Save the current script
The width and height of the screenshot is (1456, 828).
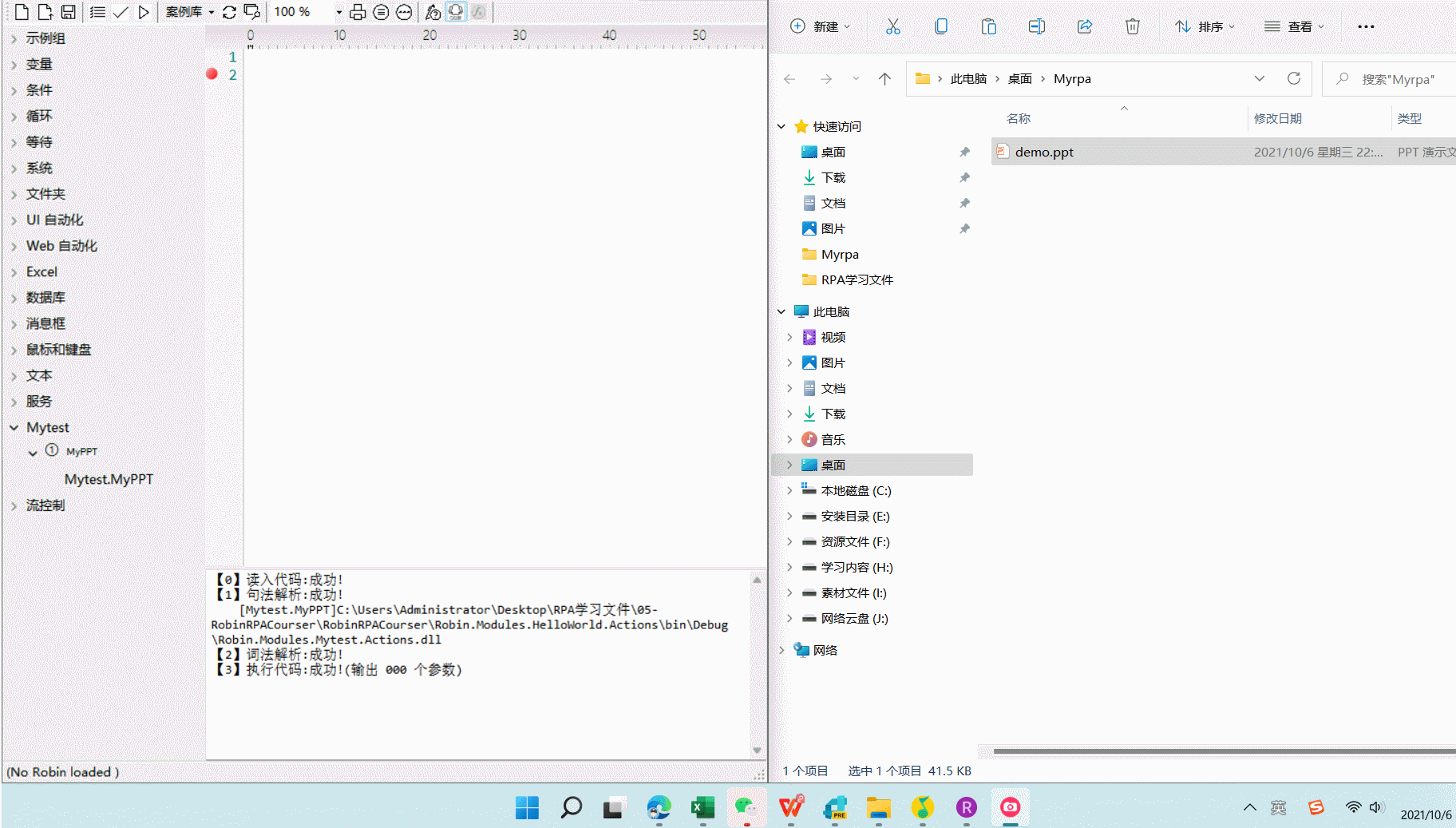(69, 12)
